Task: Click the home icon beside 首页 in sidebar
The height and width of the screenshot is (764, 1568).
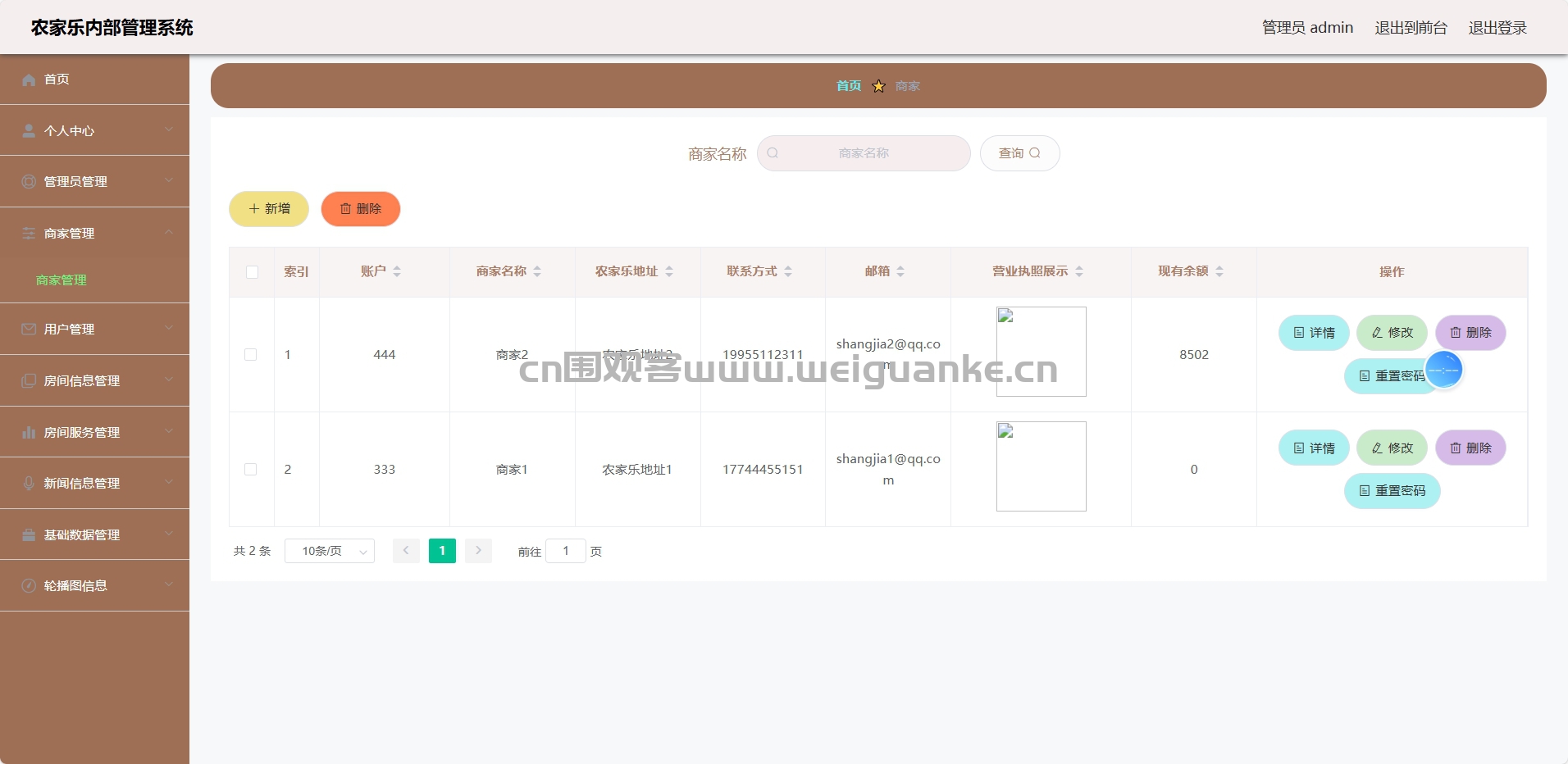Action: click(x=29, y=80)
